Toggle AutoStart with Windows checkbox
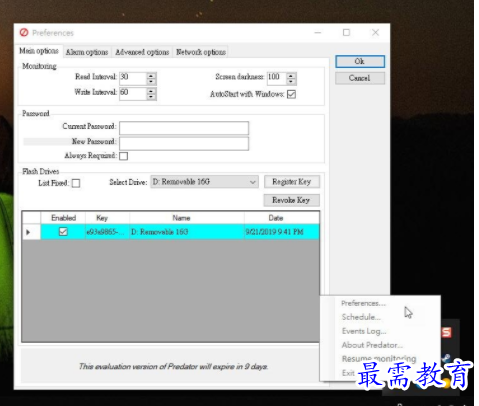479x406 pixels. click(x=291, y=94)
